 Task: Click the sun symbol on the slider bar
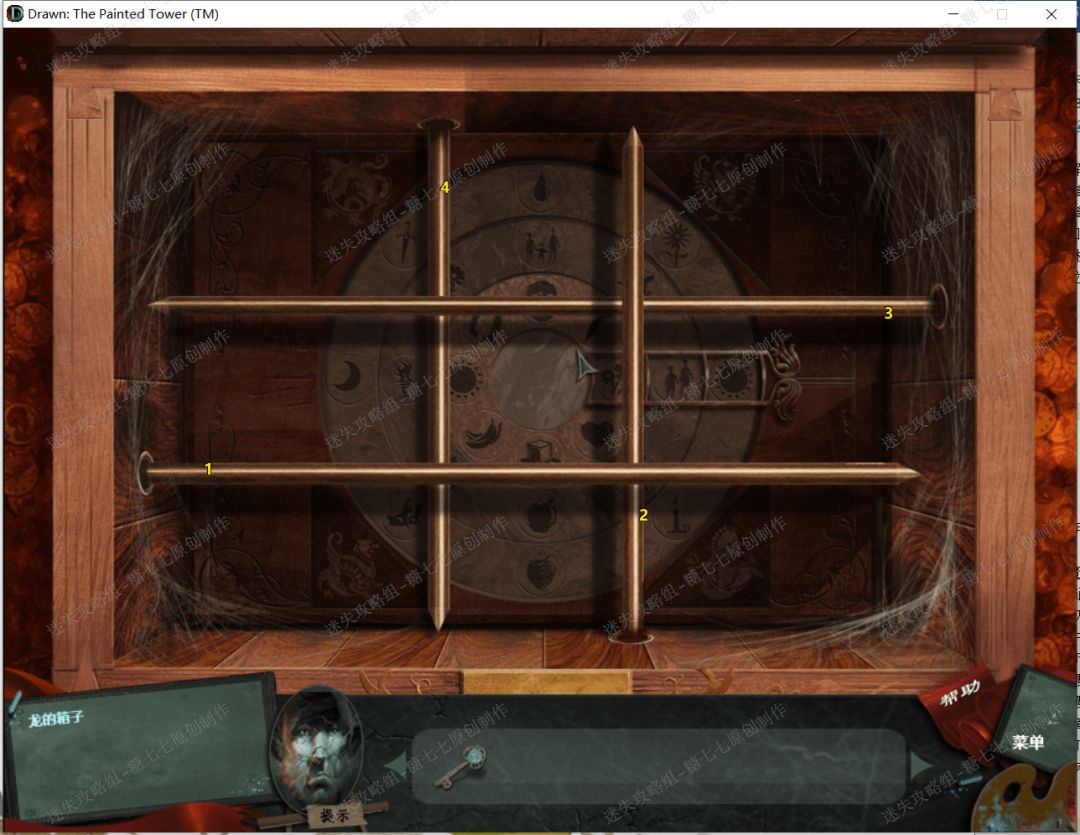[733, 379]
